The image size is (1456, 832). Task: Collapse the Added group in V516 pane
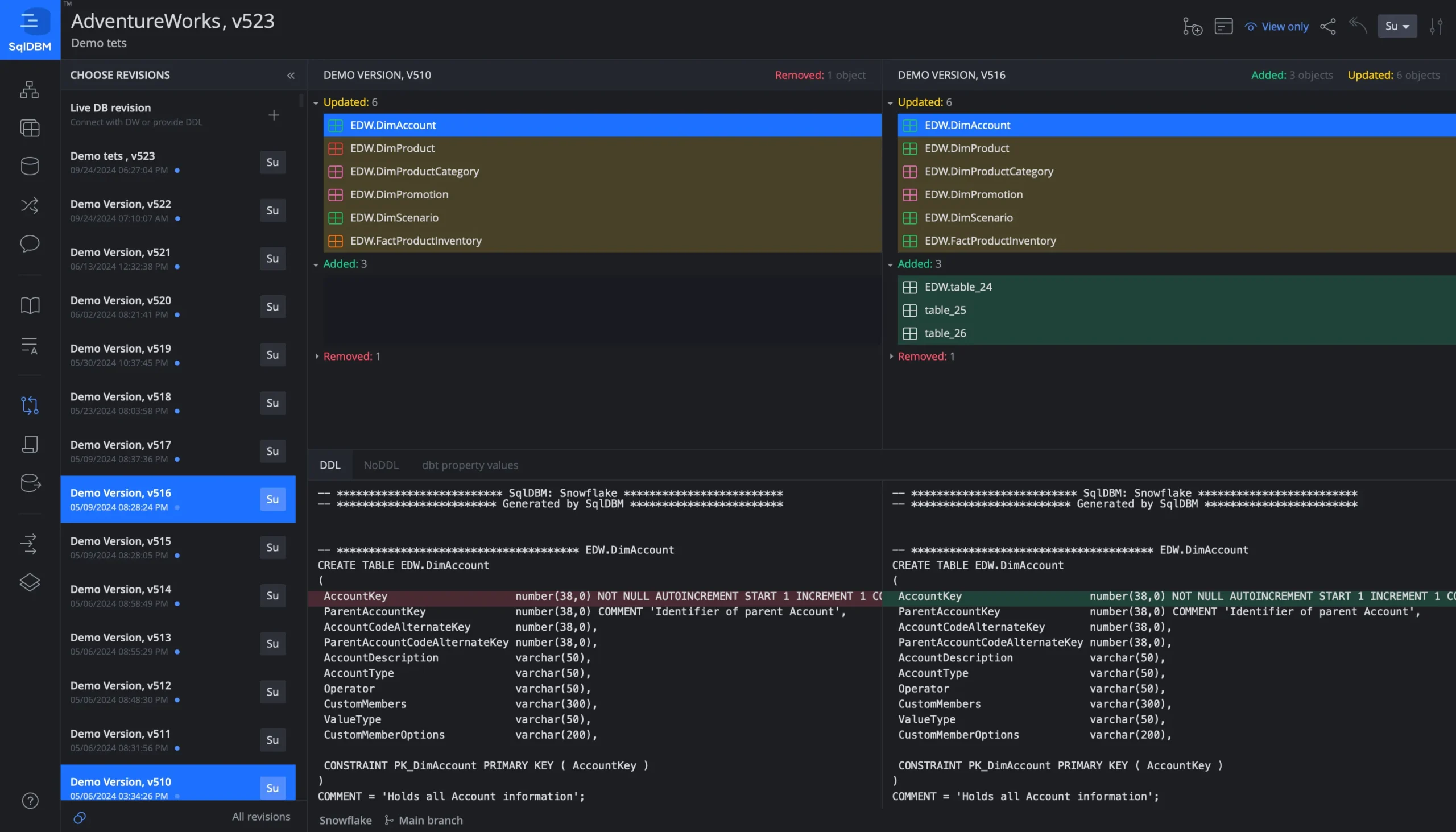[x=890, y=264]
